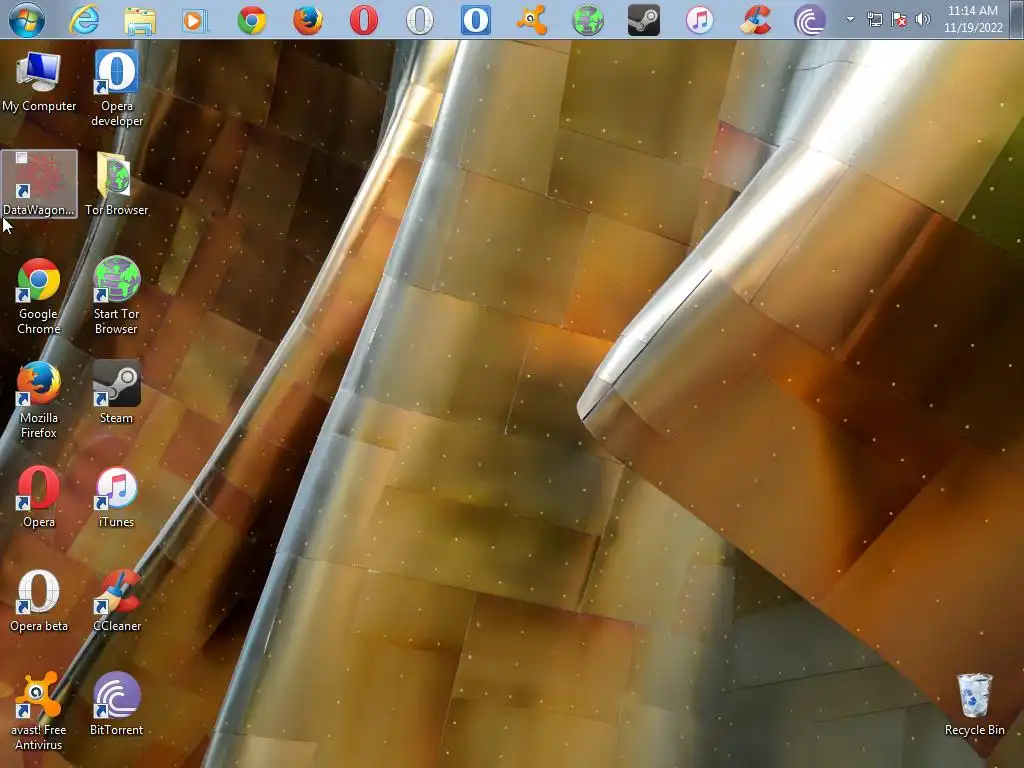Open the volume speaker tray icon
The width and height of the screenshot is (1024, 768).
(x=923, y=19)
